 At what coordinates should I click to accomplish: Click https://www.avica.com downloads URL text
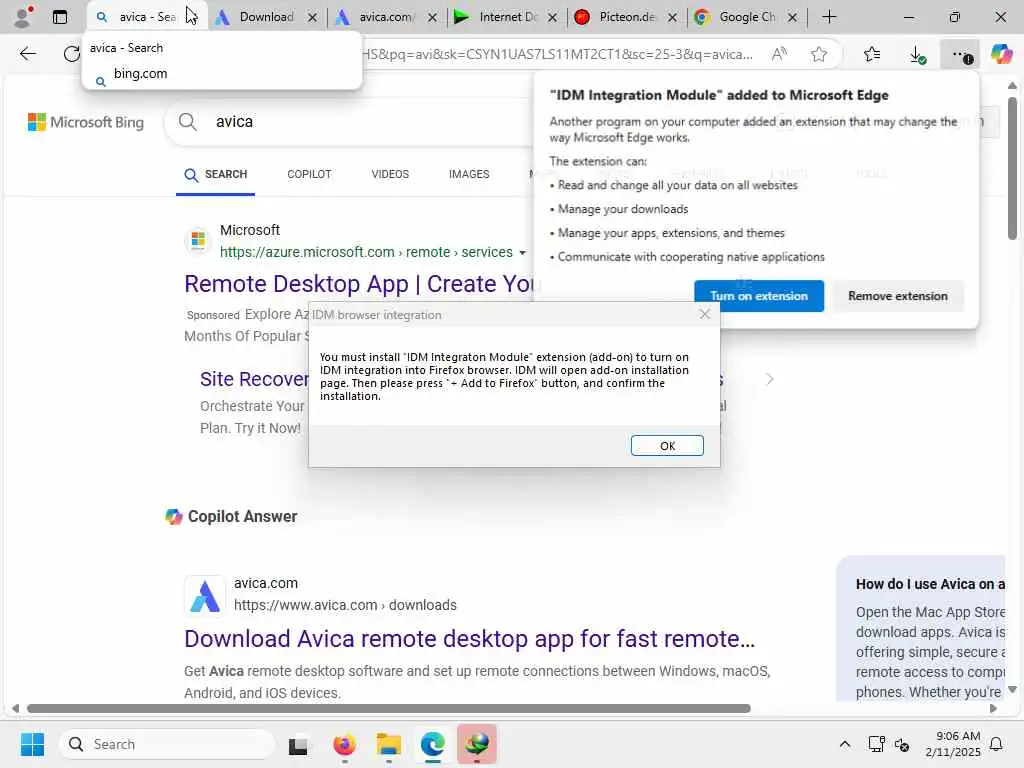tap(345, 605)
